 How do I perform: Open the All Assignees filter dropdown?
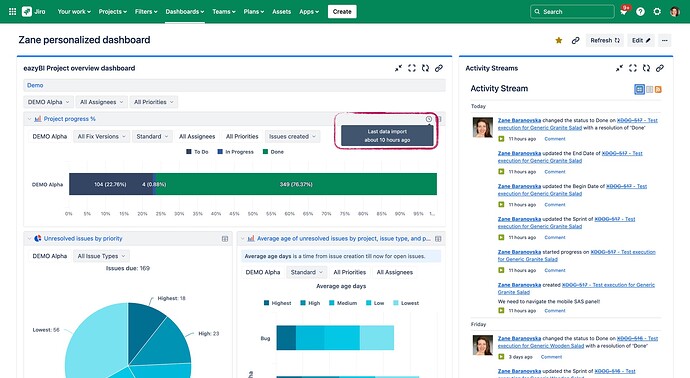click(101, 102)
